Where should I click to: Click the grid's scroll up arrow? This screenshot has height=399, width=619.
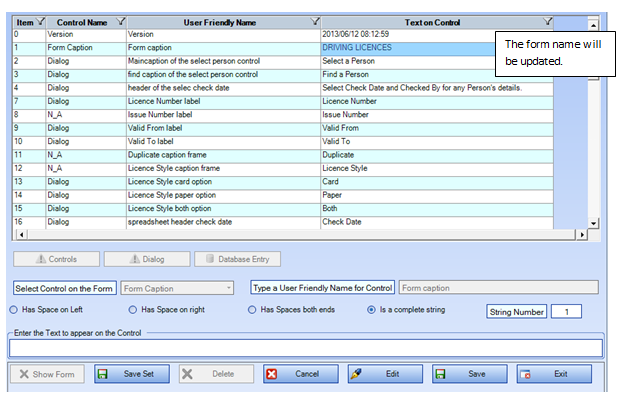coord(593,25)
